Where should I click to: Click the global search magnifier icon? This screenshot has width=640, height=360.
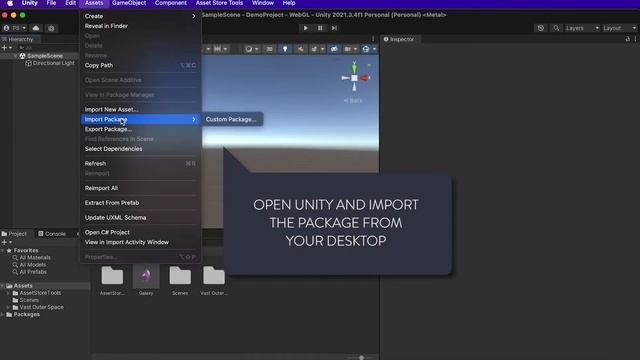(556, 28)
